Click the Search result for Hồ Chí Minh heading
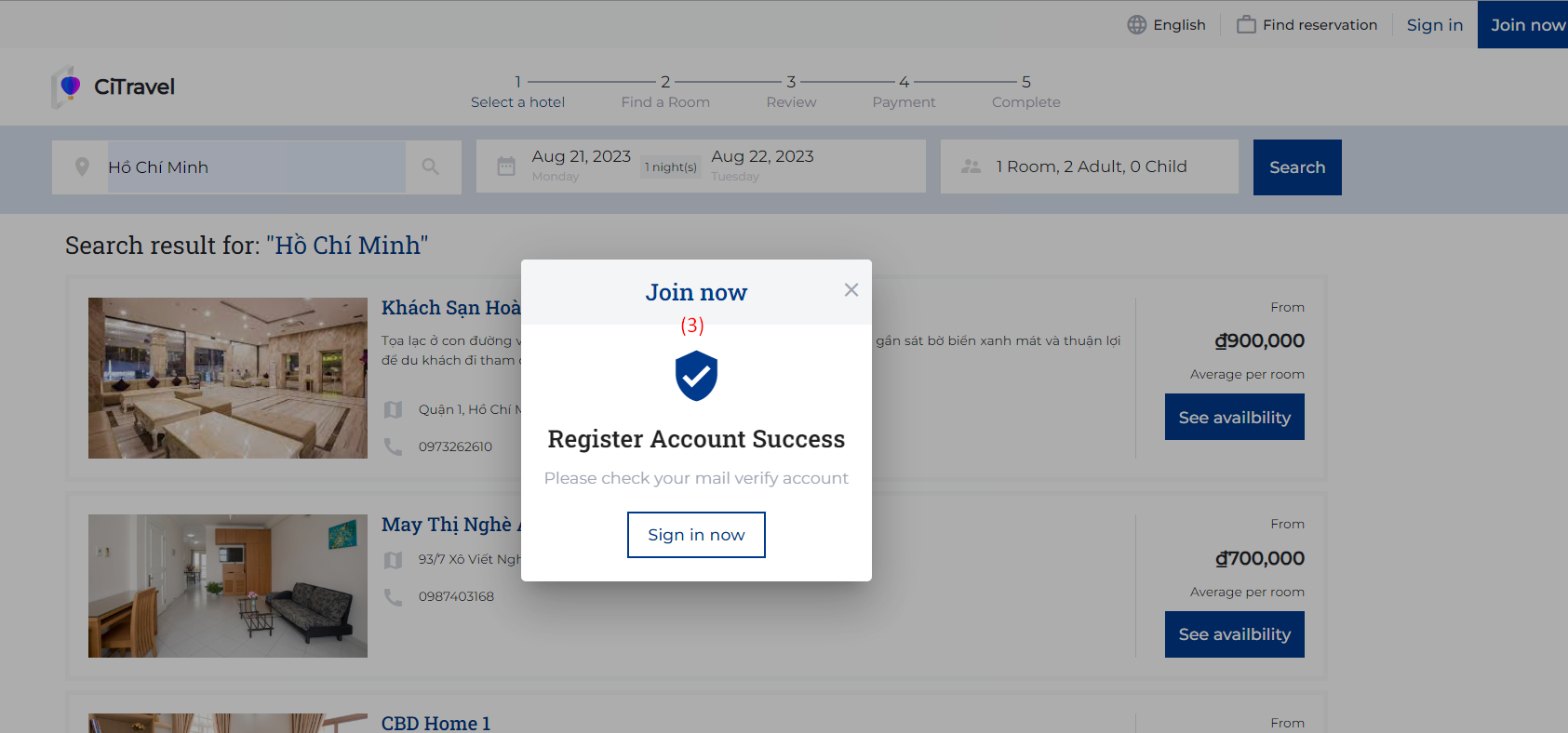Screen dimensions: 1568x733 [247, 246]
